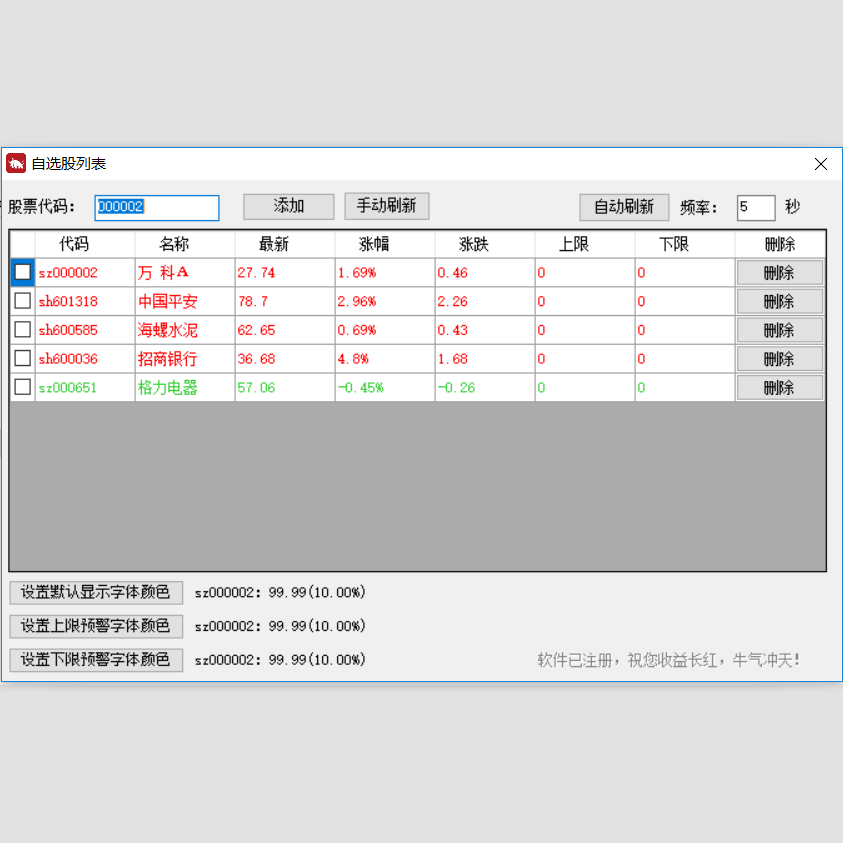Select the sh601318 code cell
Screen dimensions: 843x843
pyautogui.click(x=85, y=301)
